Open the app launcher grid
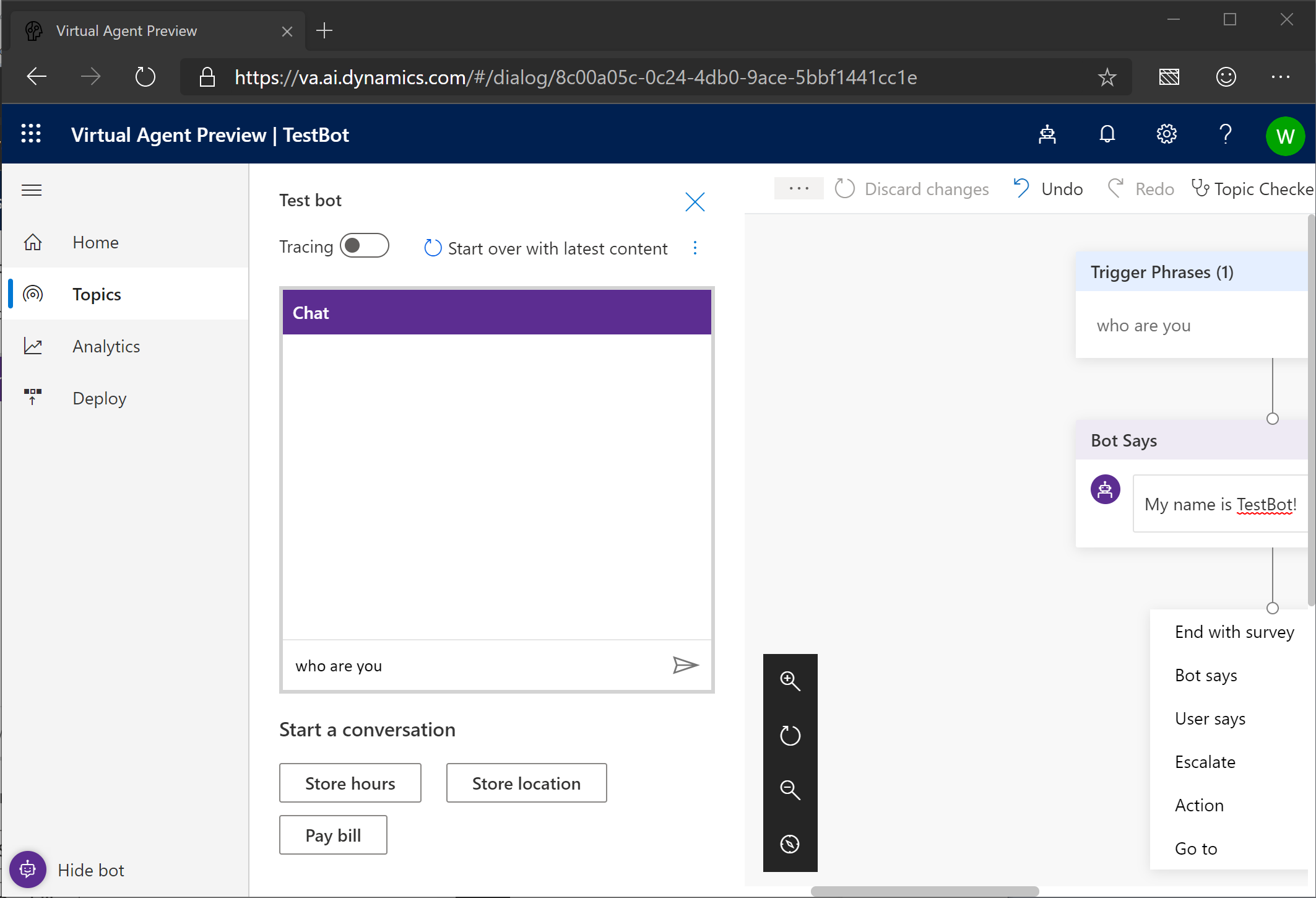Screen dimensions: 1316x898 (x=31, y=134)
